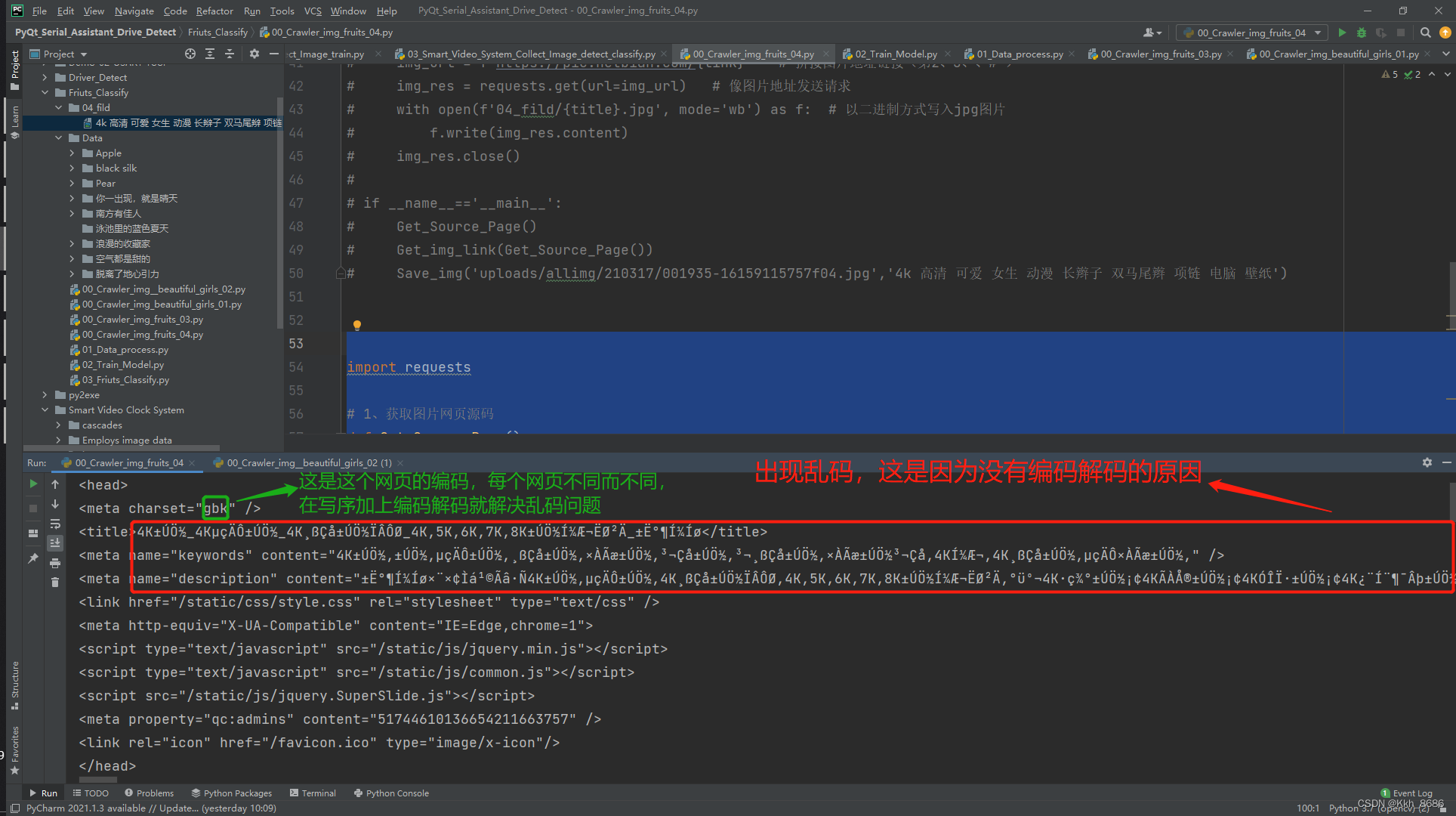Open the update notification icon top right
The image size is (1456, 816).
(1445, 32)
